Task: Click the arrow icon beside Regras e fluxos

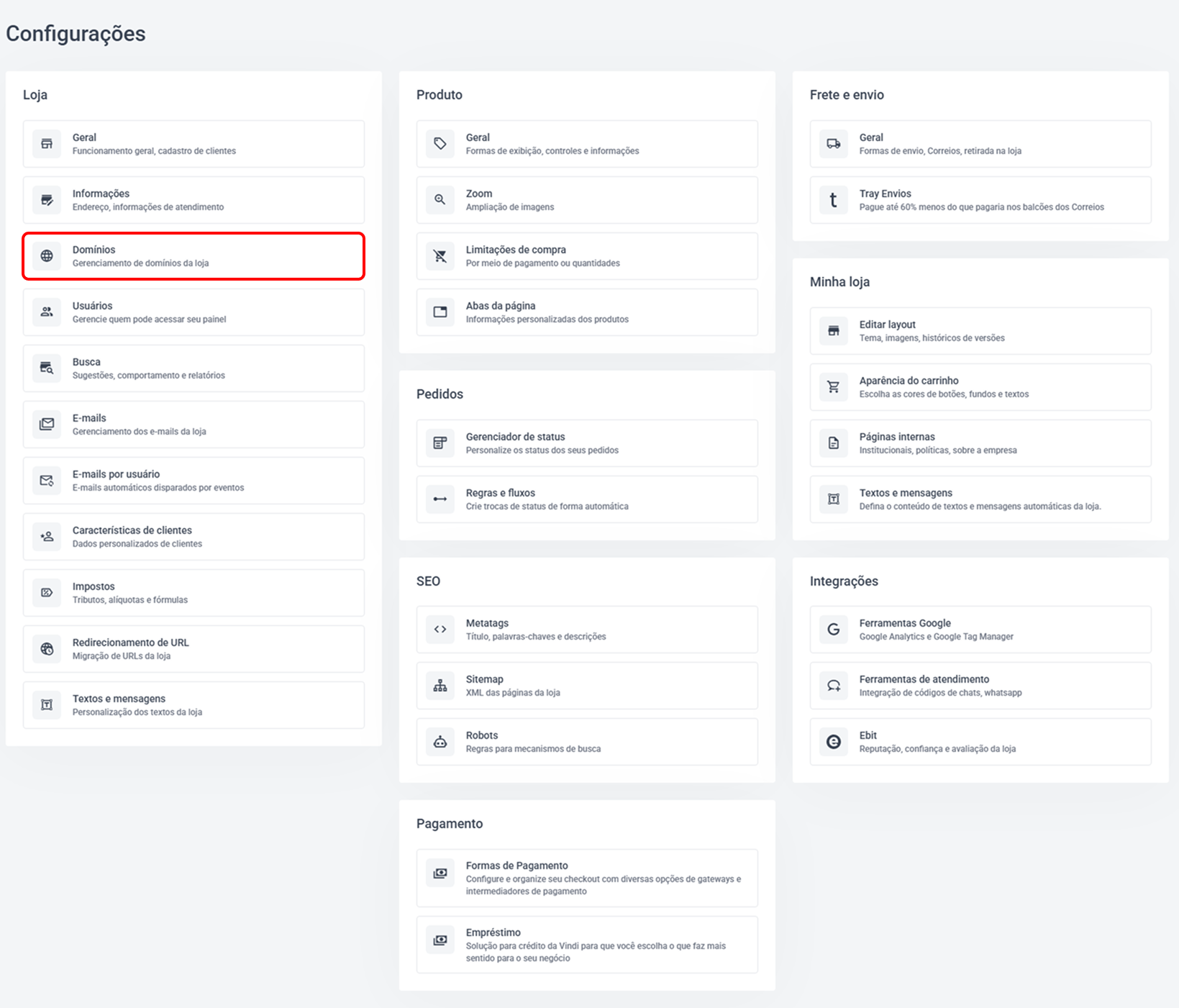Action: (x=440, y=499)
